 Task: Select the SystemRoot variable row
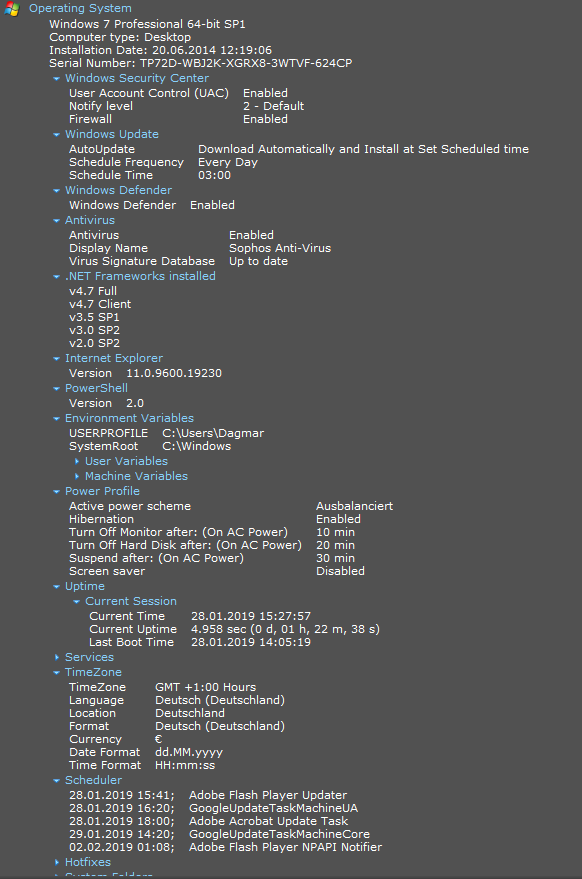[x=150, y=446]
